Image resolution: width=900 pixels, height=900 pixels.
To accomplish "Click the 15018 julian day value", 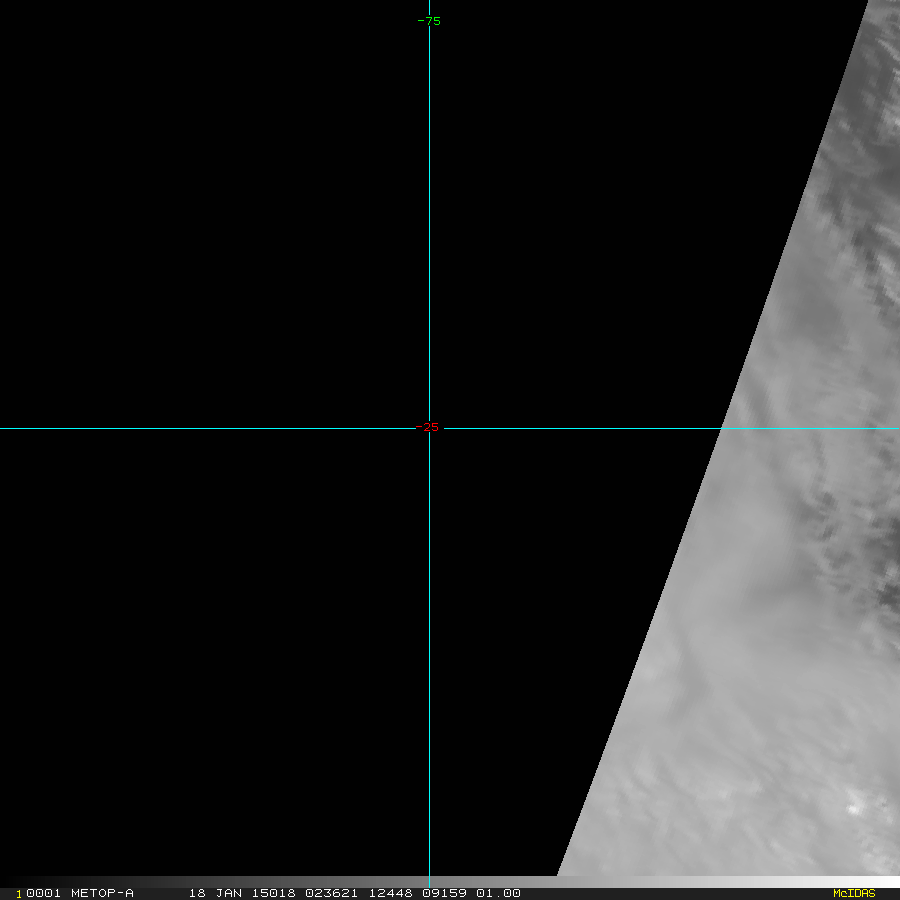I will coord(265,893).
